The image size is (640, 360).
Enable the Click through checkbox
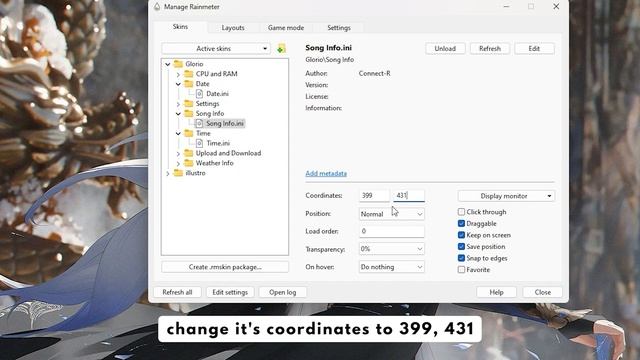(461, 212)
